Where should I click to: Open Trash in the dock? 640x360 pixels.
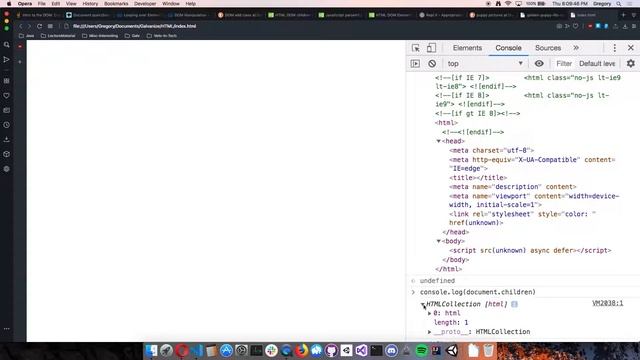click(488, 351)
